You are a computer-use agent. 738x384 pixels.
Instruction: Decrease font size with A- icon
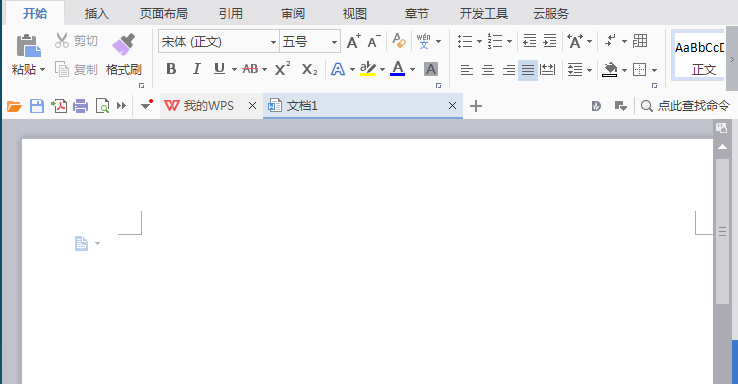tap(374, 41)
